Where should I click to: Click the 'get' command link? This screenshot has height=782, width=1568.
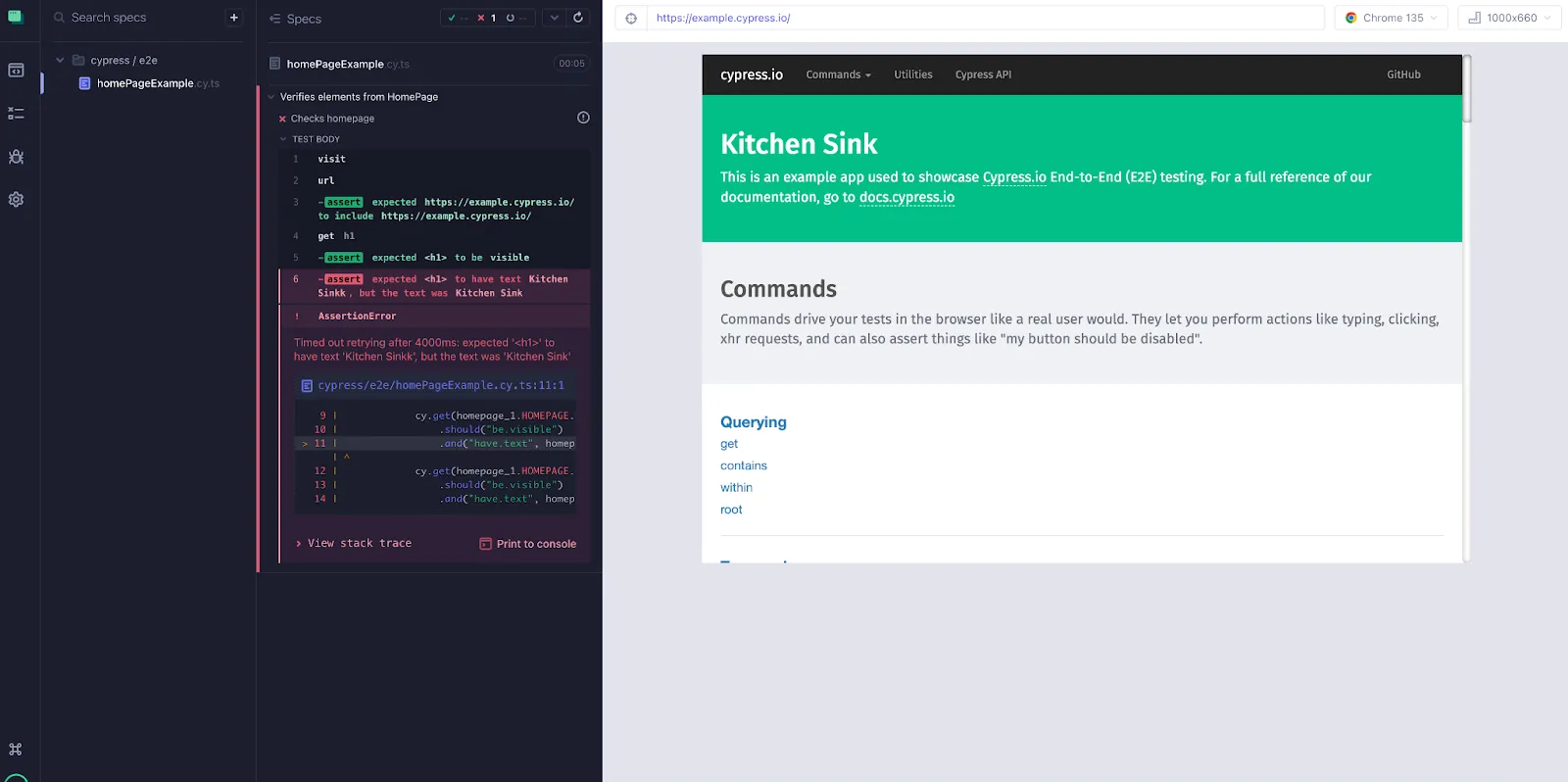(x=729, y=444)
